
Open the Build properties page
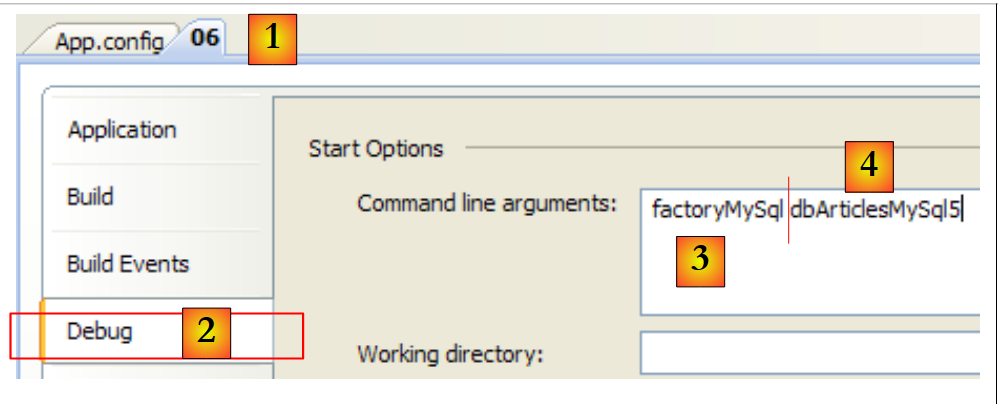click(x=90, y=197)
